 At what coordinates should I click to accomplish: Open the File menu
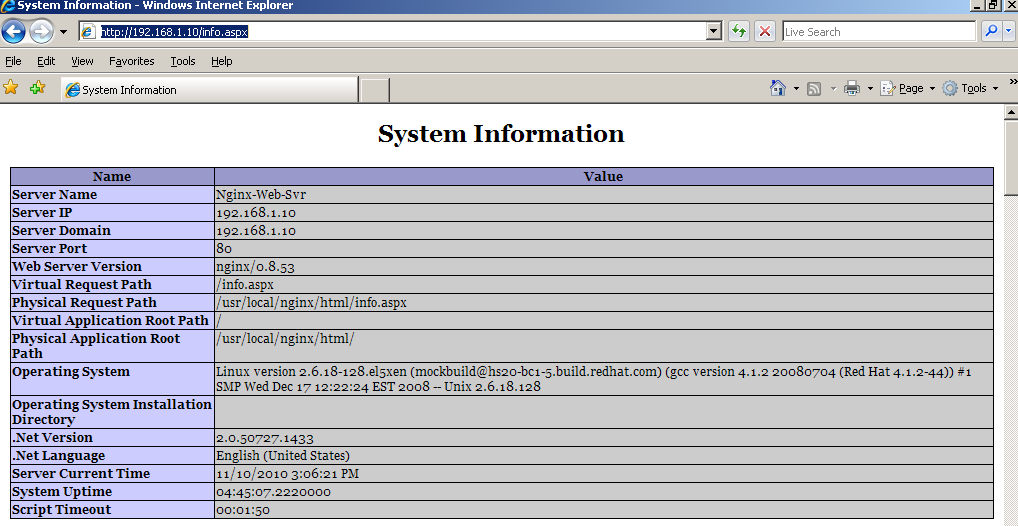pos(13,61)
